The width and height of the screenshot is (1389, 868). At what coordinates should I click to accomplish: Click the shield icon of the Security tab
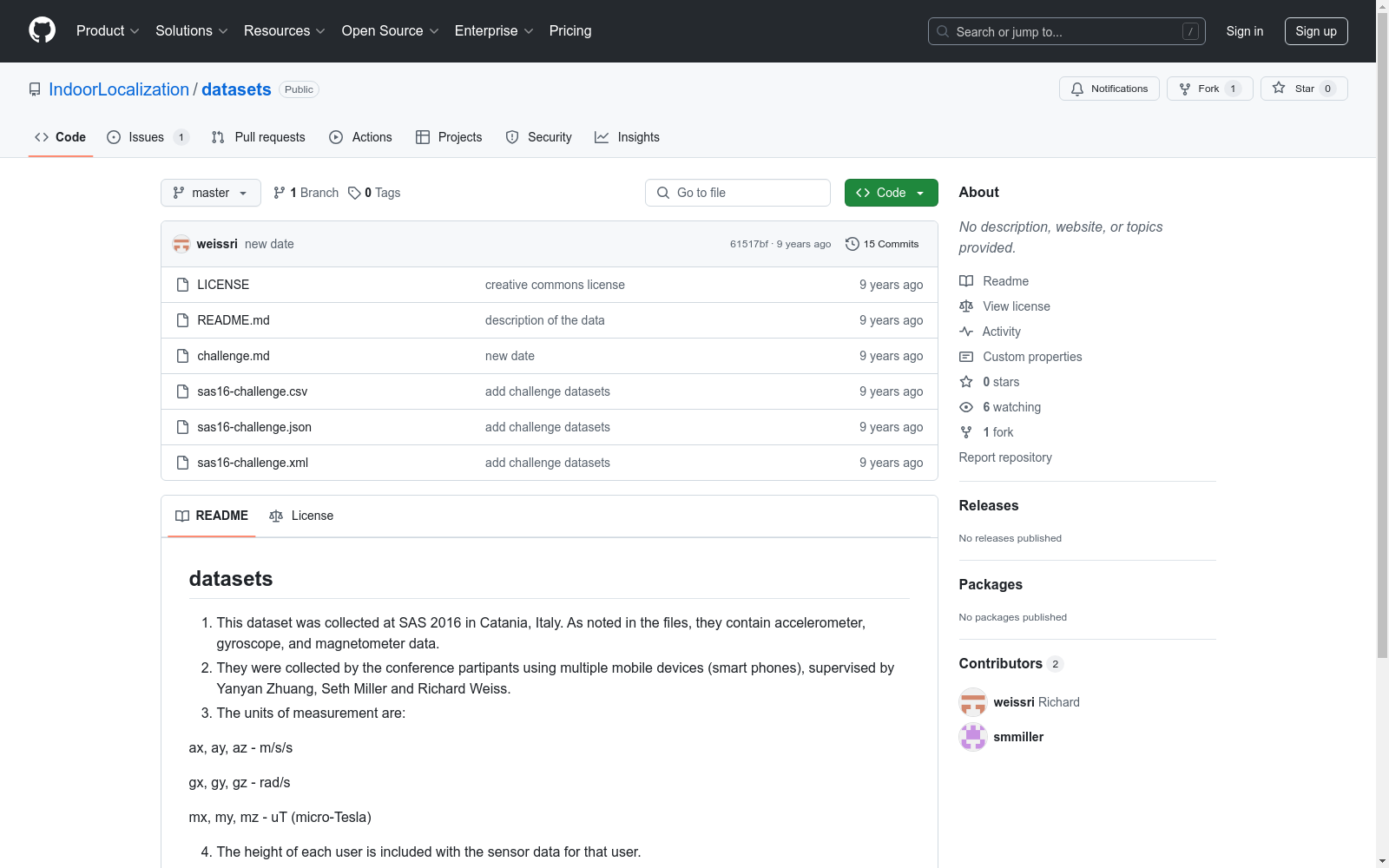(512, 137)
